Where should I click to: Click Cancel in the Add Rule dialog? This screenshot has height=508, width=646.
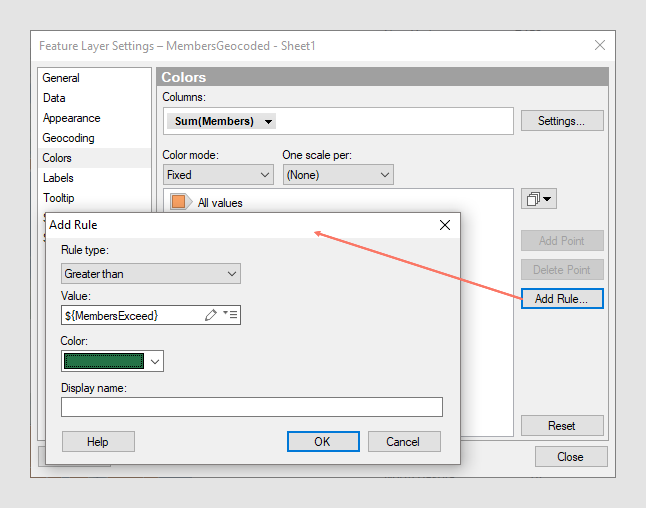(404, 442)
